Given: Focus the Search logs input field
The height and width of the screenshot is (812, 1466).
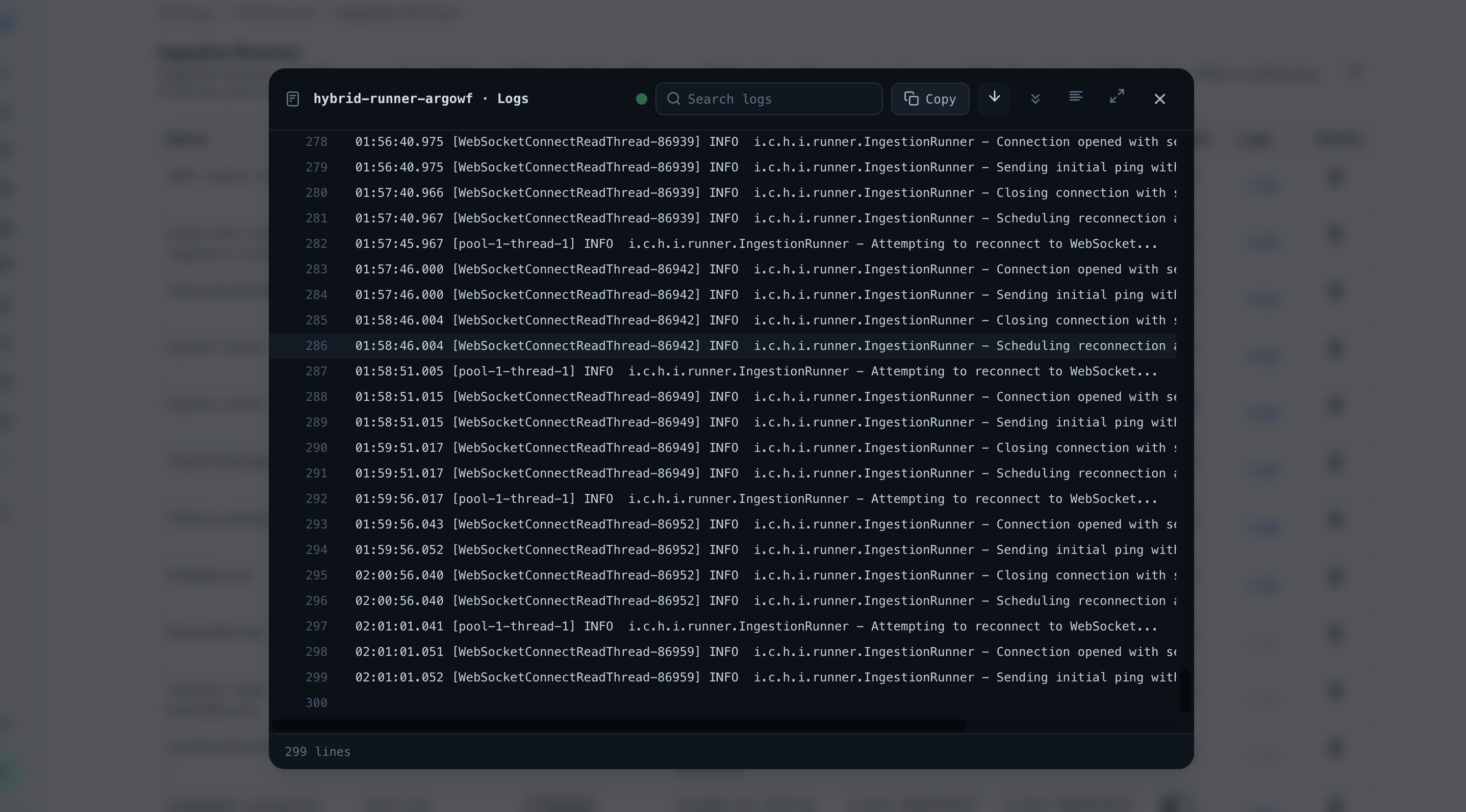Looking at the screenshot, I should [x=769, y=99].
